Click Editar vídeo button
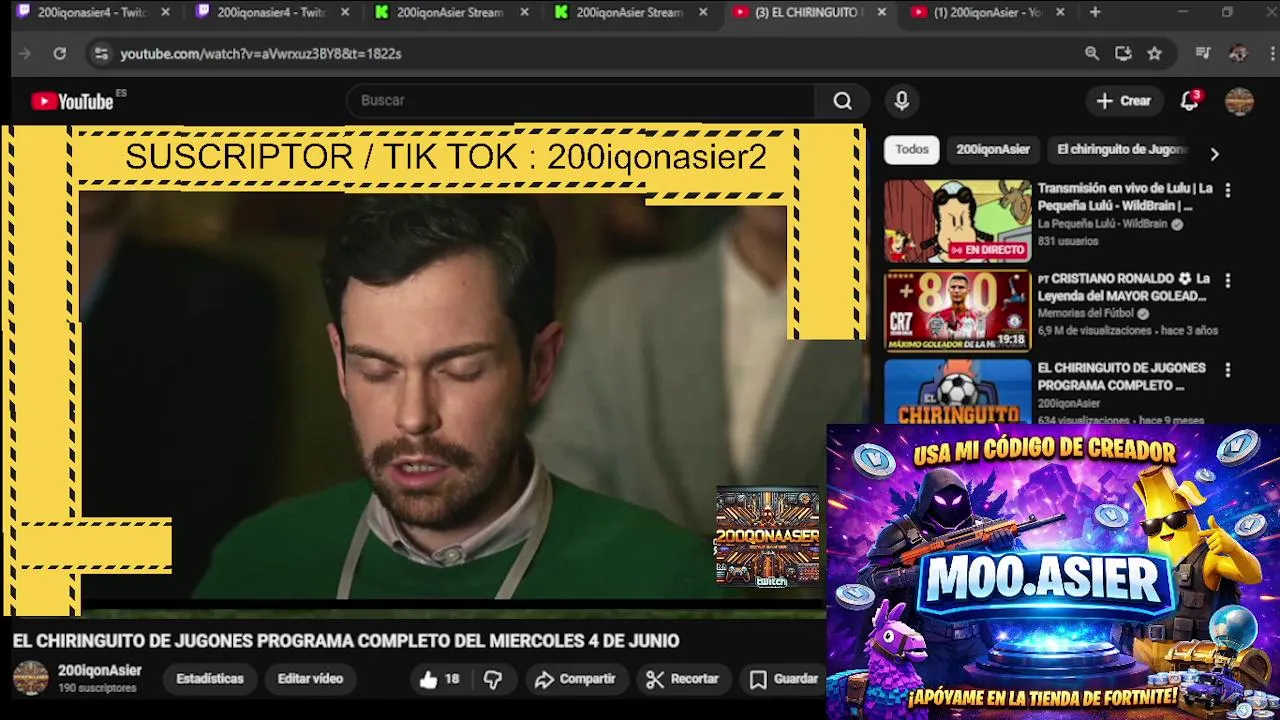The height and width of the screenshot is (720, 1280). coord(310,679)
